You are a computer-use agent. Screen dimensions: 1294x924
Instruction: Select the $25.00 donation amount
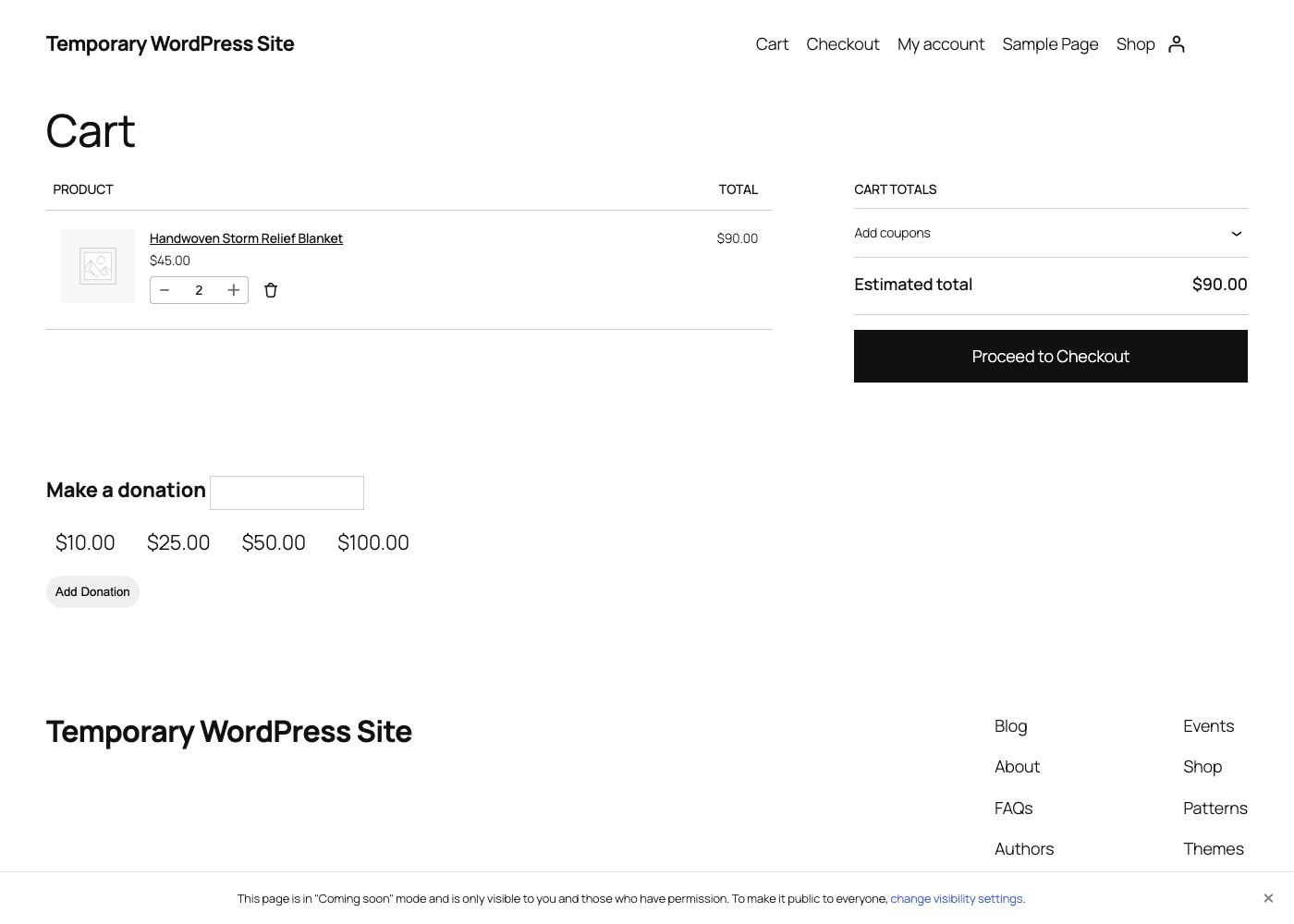point(178,542)
